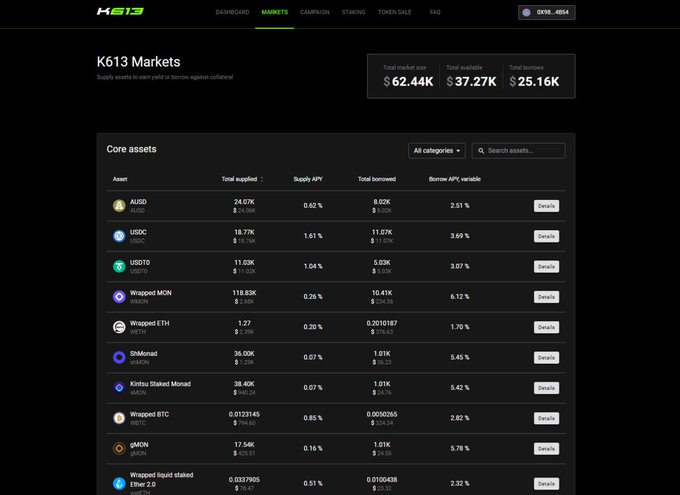This screenshot has width=680, height=495.
Task: Open Details for USDT0
Action: 546,267
